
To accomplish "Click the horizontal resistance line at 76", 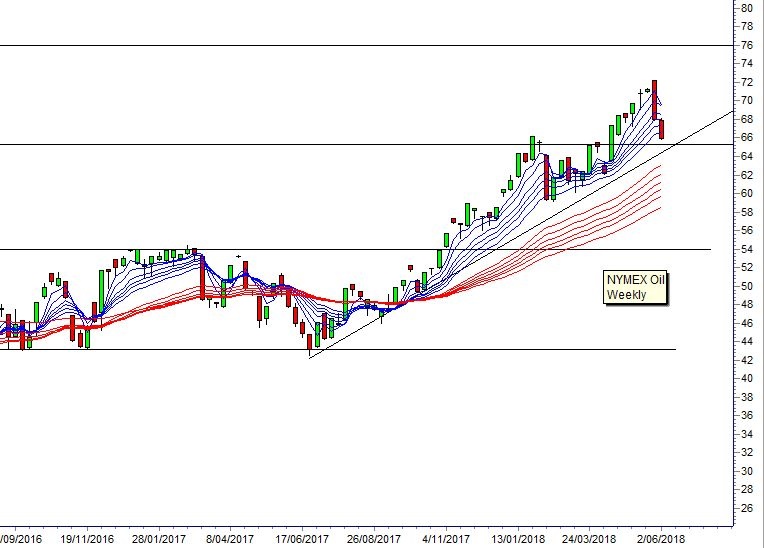I will pos(366,45).
